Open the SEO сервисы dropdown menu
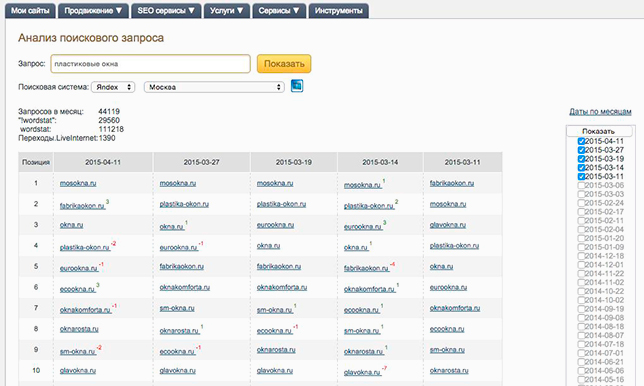This screenshot has width=644, height=386. (166, 11)
